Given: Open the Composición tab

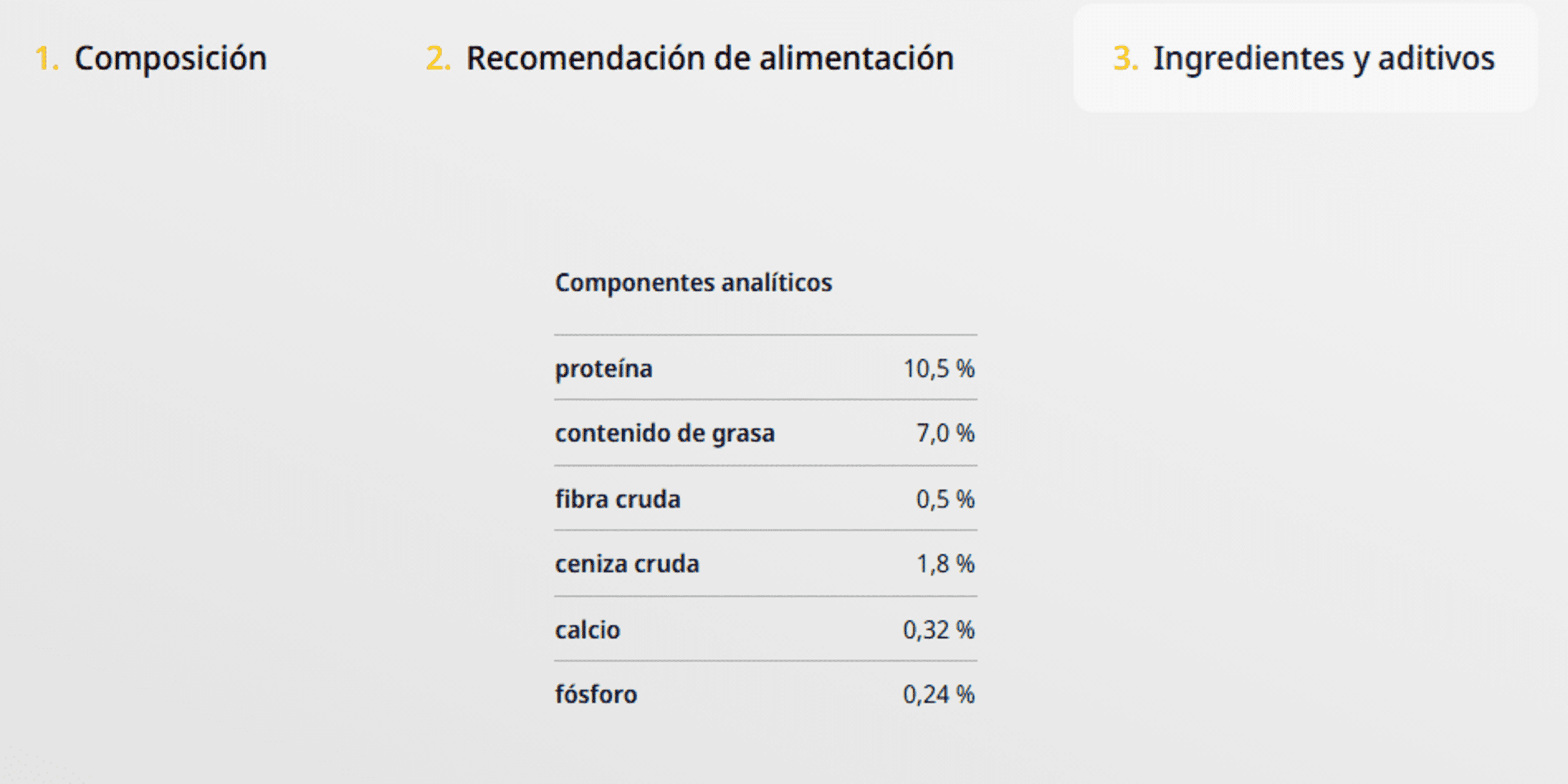Looking at the screenshot, I should click(x=151, y=58).
